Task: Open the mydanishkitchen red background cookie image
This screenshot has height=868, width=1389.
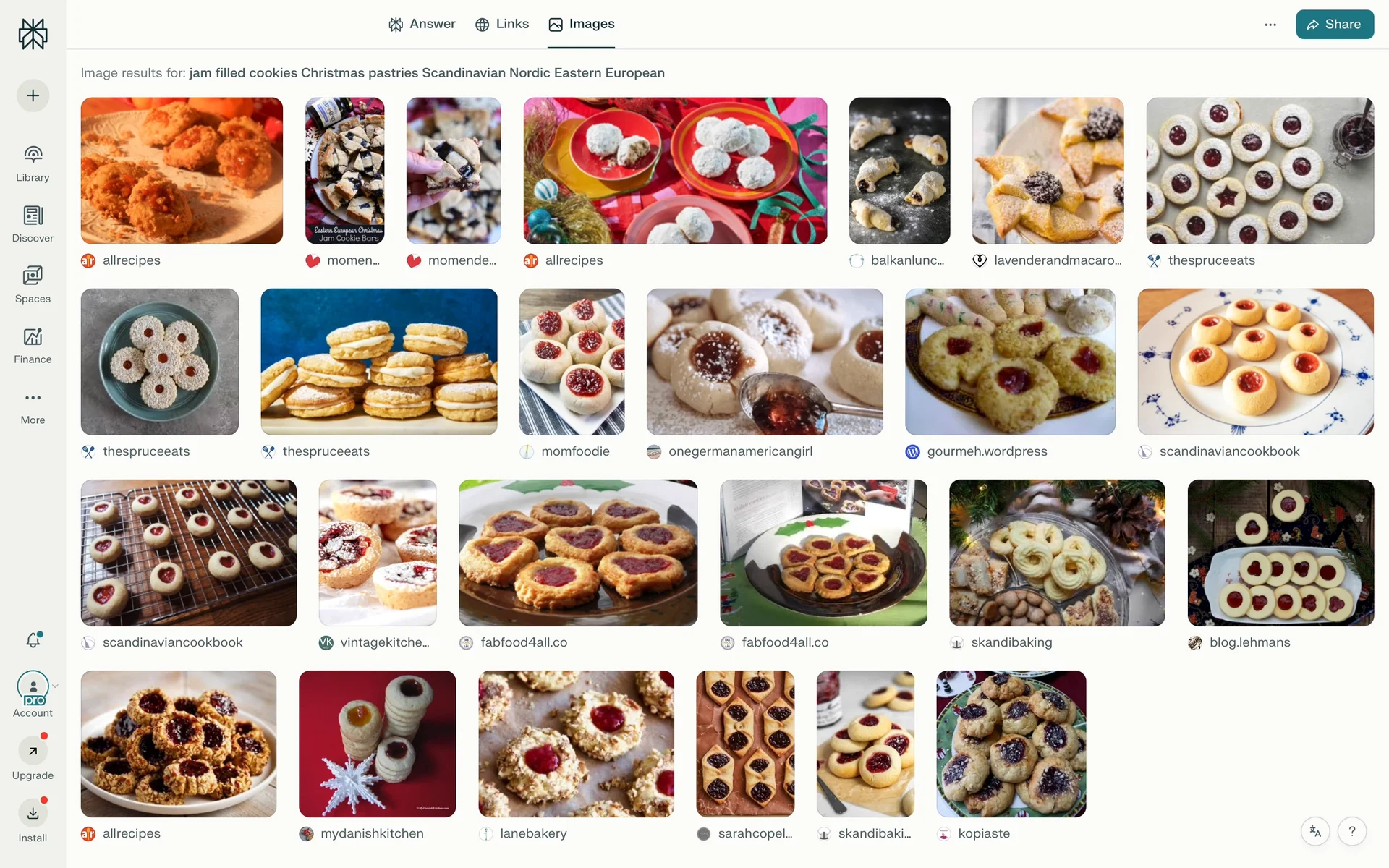Action: coord(378,744)
